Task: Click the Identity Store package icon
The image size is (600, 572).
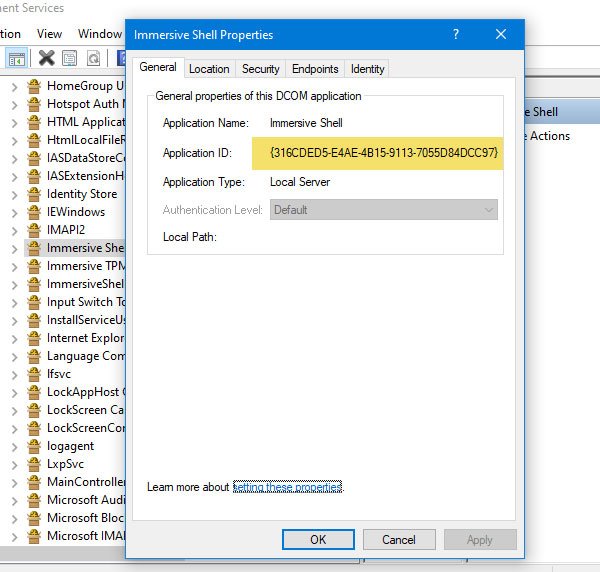Action: pyautogui.click(x=34, y=194)
